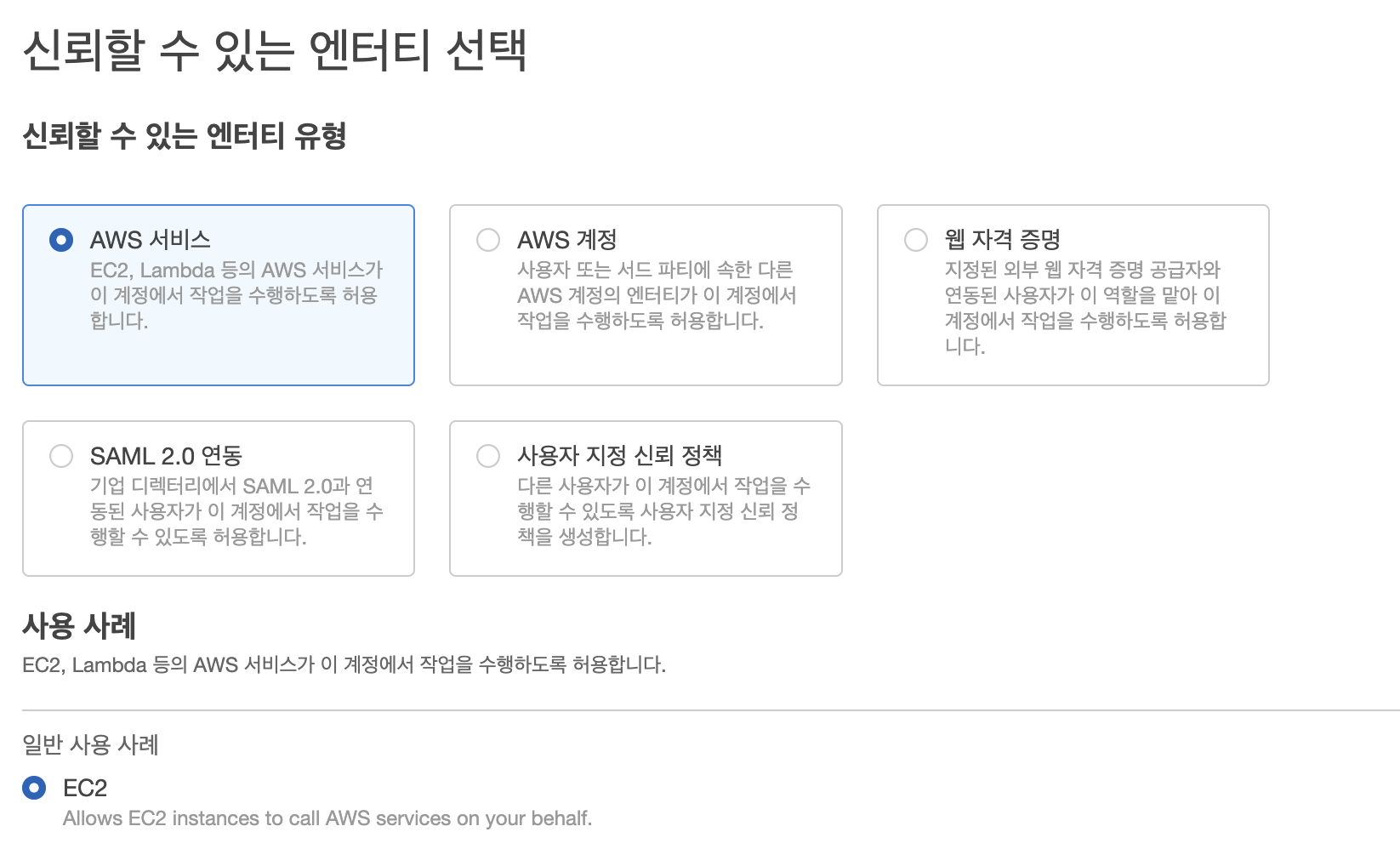The width and height of the screenshot is (1400, 849).
Task: Click the 사용자 지정 신뢰 정책 description text
Action: pyautogui.click(x=663, y=511)
